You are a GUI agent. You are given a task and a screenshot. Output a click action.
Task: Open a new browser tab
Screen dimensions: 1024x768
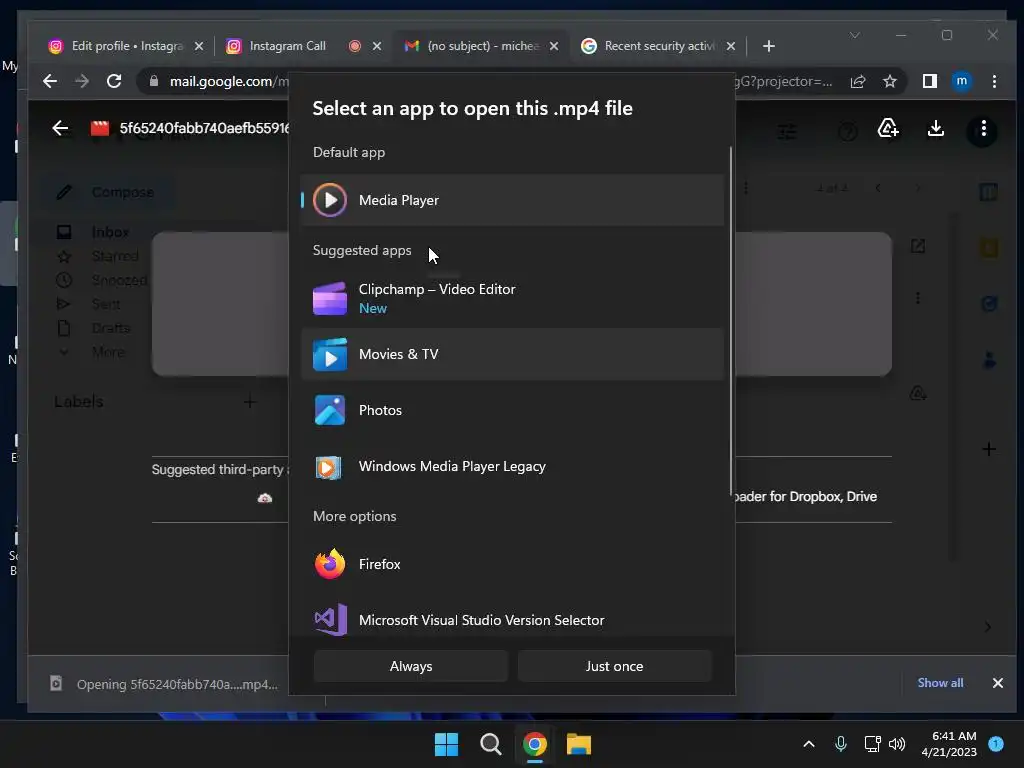coord(769,46)
